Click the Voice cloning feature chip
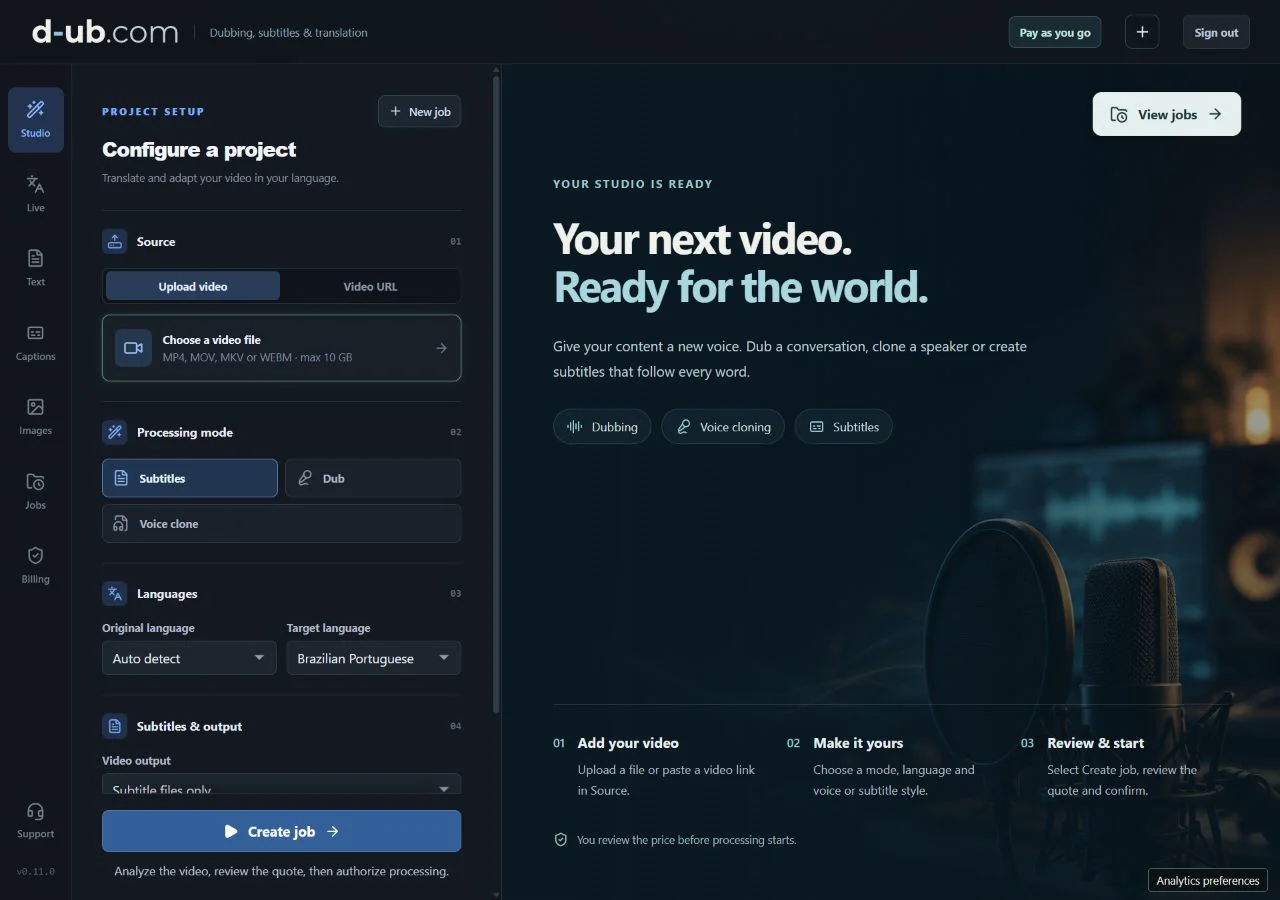Viewport: 1280px width, 900px height. [723, 427]
